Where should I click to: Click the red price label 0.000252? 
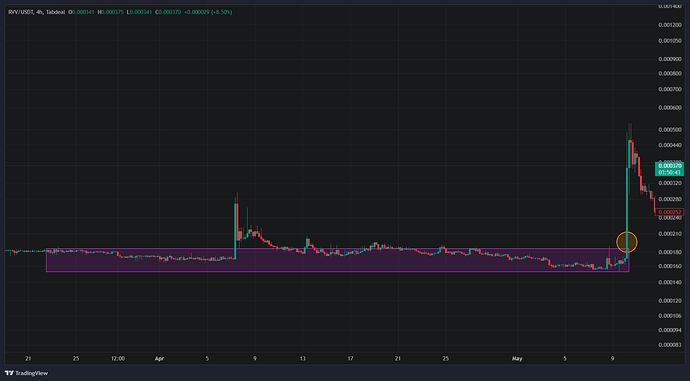coord(669,212)
